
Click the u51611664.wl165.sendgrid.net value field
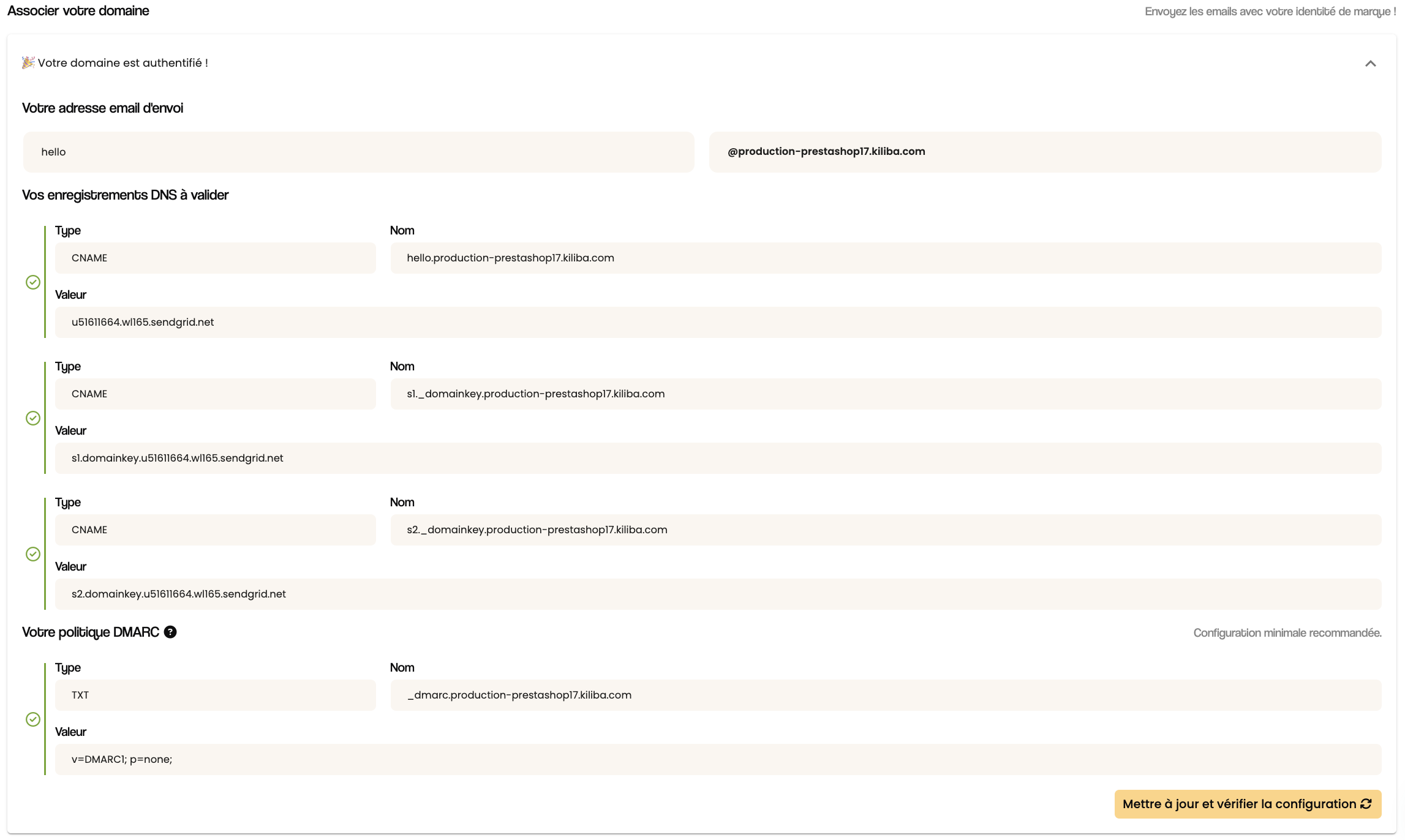click(718, 322)
